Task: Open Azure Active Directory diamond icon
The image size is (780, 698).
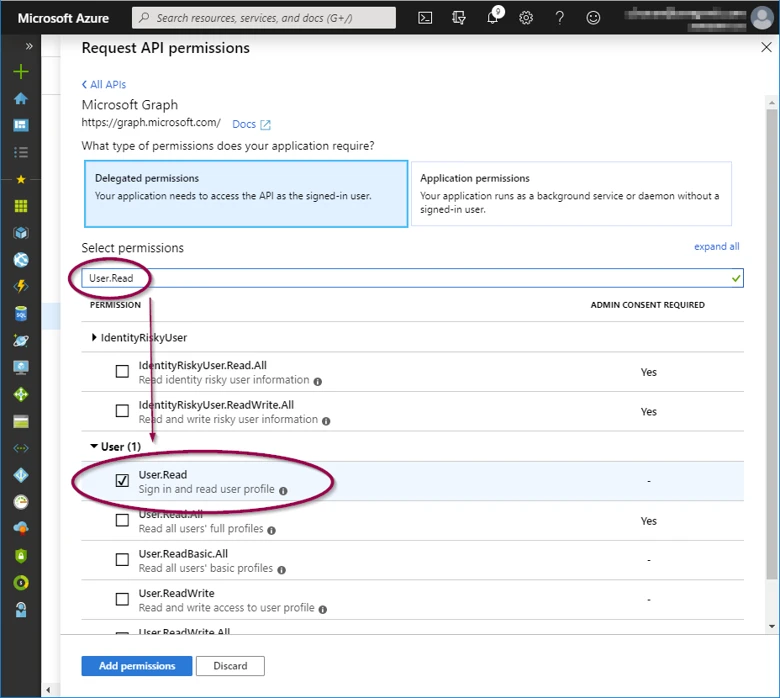Action: pyautogui.click(x=21, y=475)
